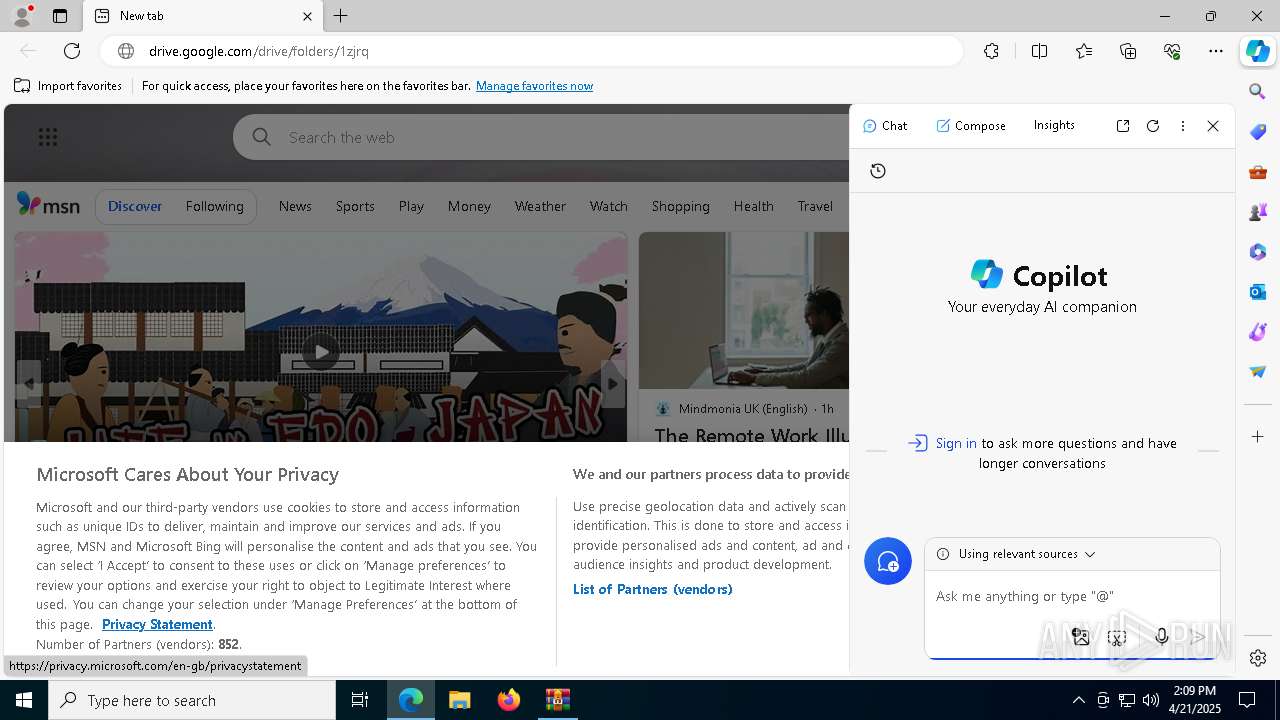Select Discover tab on MSN
This screenshot has height=720, width=1280.
[135, 206]
